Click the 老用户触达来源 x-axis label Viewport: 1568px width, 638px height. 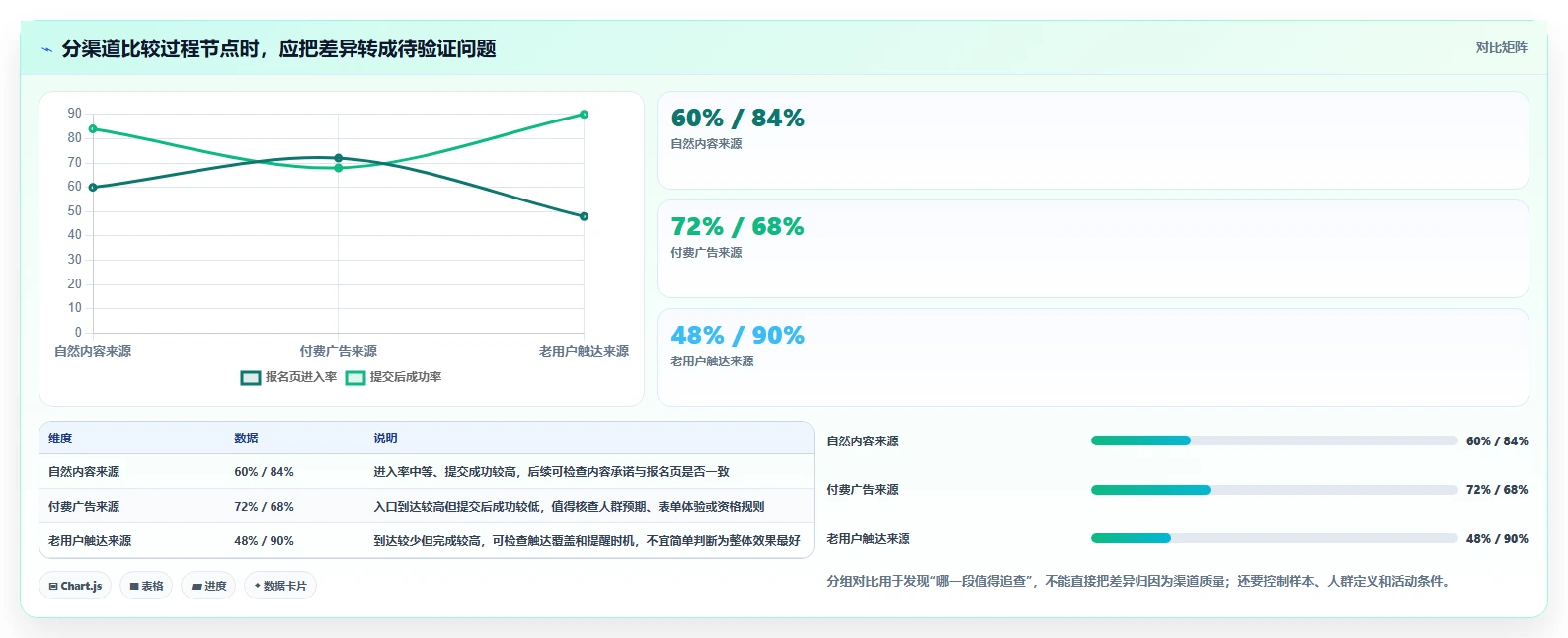click(x=584, y=352)
